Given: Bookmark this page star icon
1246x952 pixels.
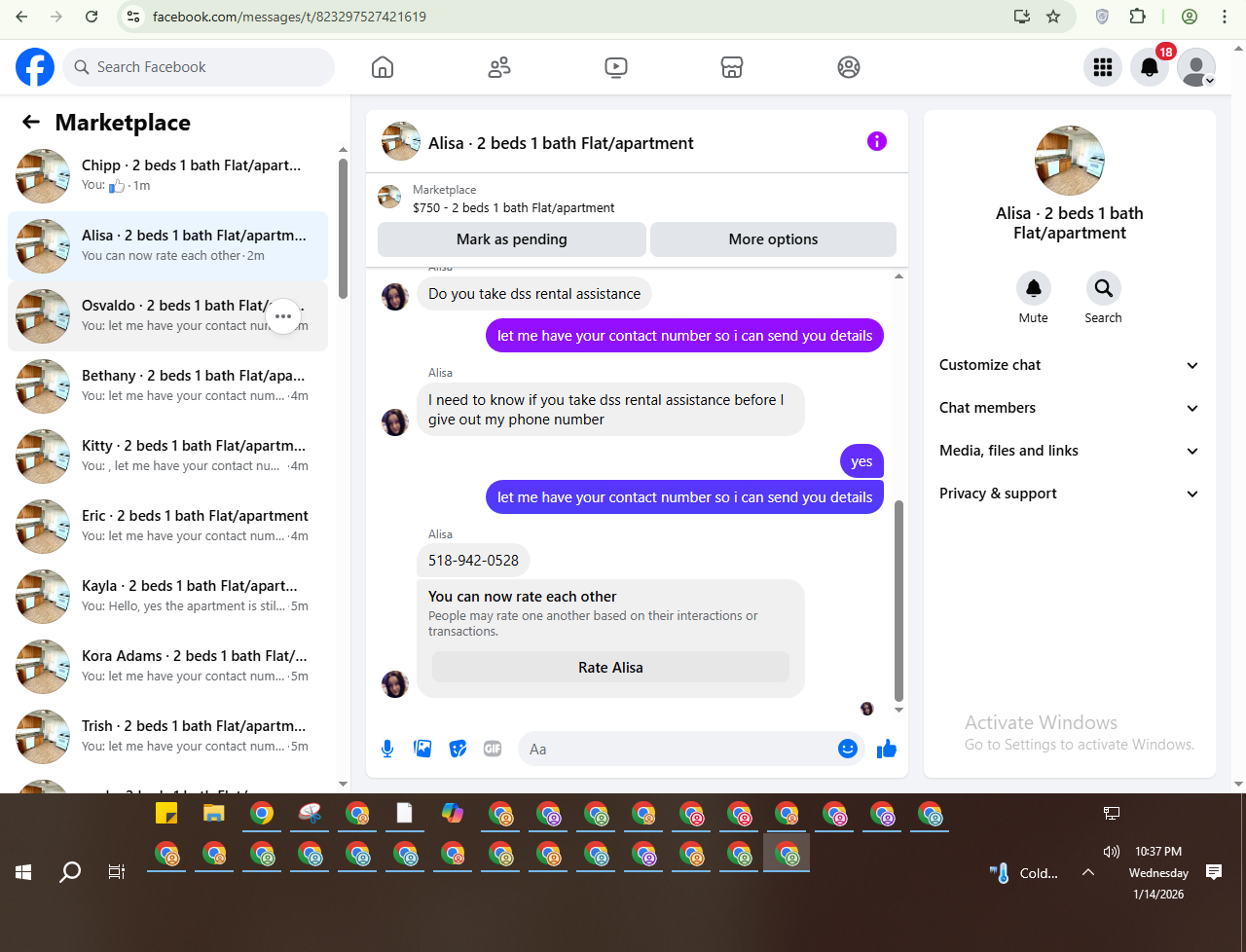Looking at the screenshot, I should 1053,17.
